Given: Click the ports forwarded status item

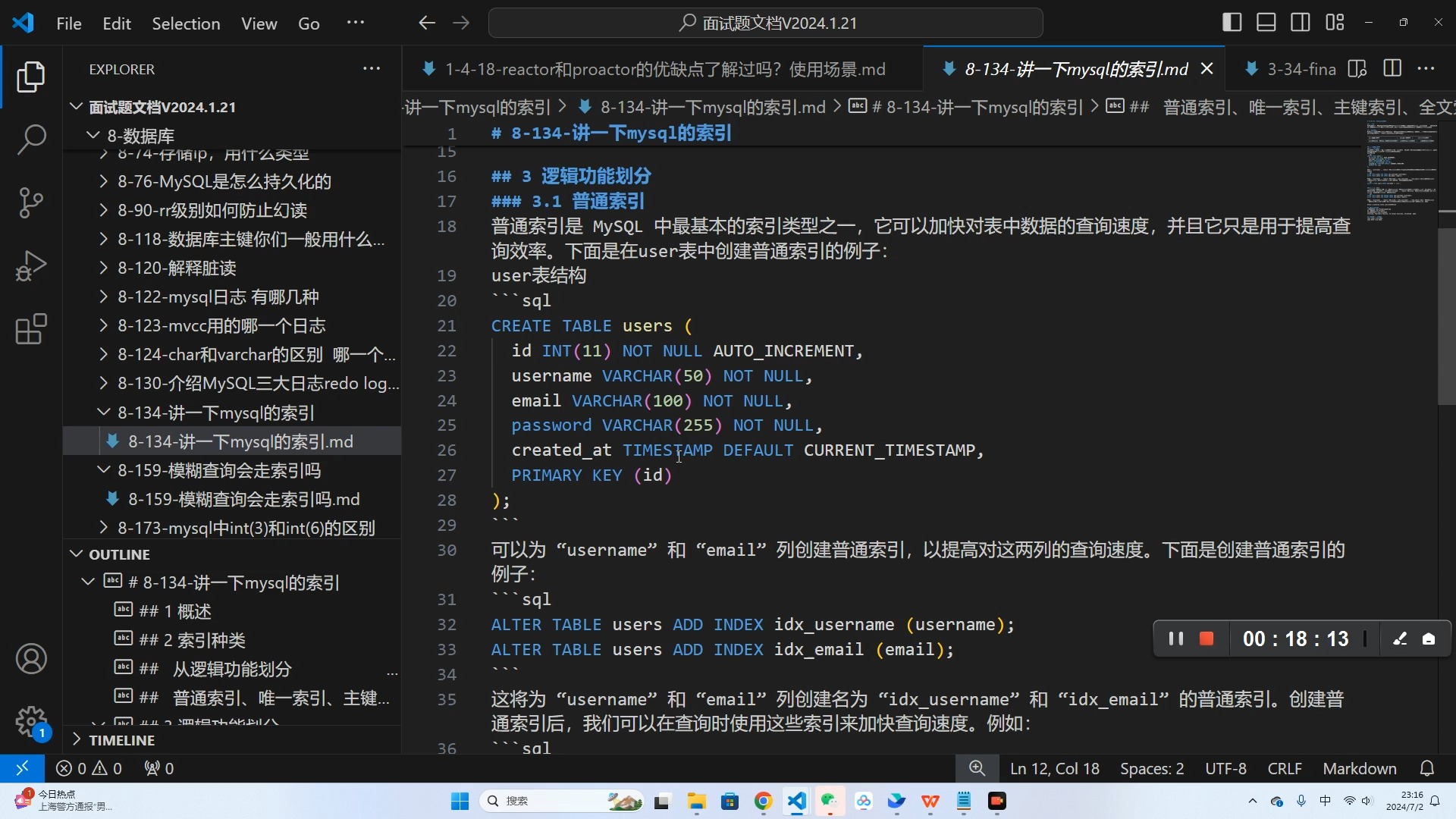Looking at the screenshot, I should [159, 768].
